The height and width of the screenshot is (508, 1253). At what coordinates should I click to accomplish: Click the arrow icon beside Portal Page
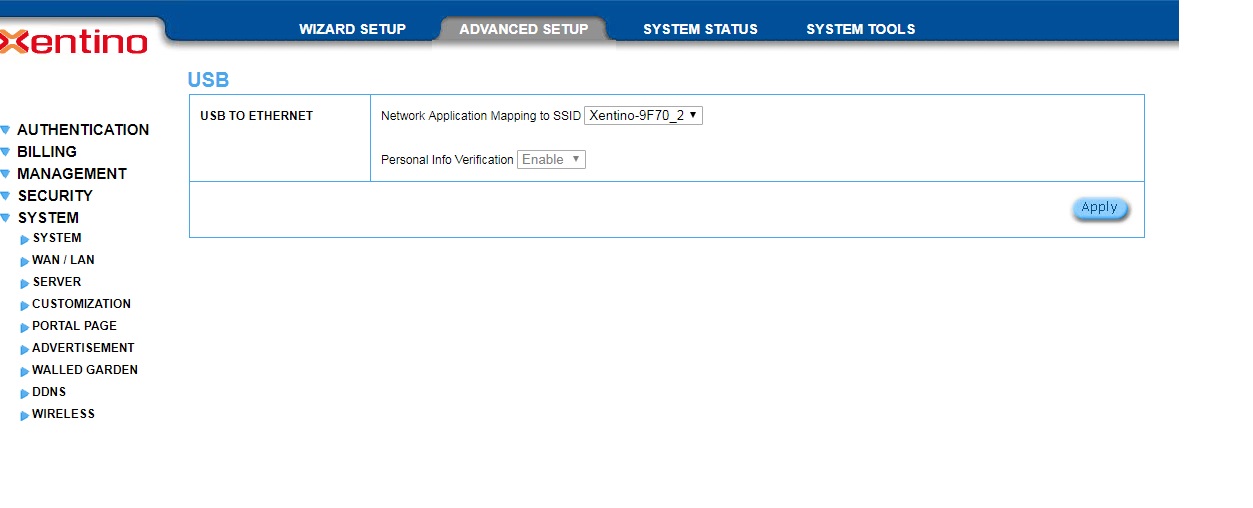pyautogui.click(x=25, y=327)
